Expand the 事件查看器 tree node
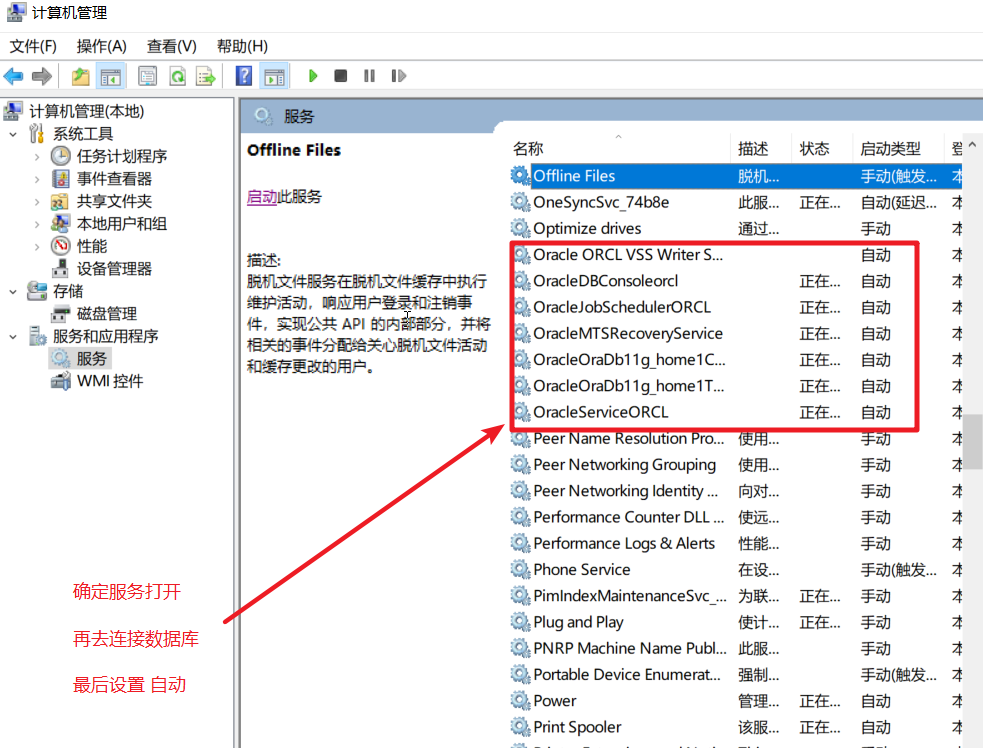The height and width of the screenshot is (748, 983). pos(37,179)
